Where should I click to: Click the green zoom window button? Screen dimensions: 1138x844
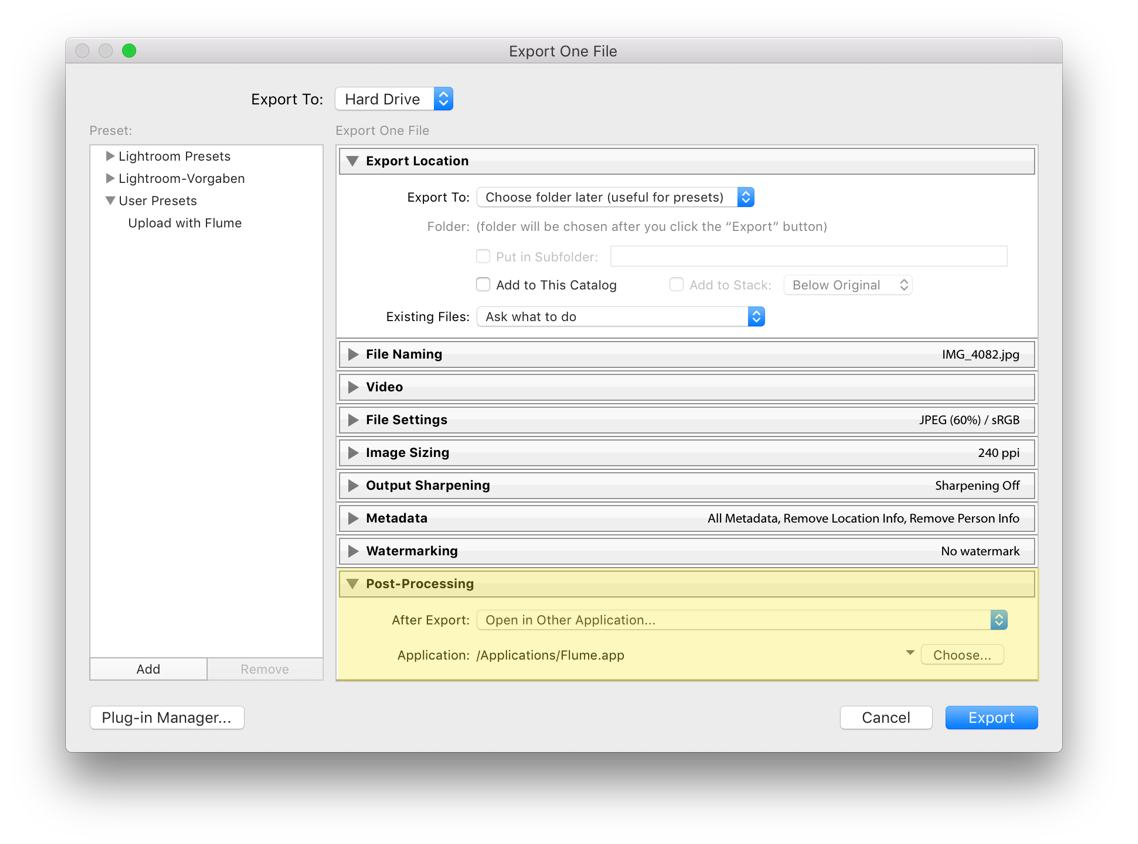[x=129, y=50]
